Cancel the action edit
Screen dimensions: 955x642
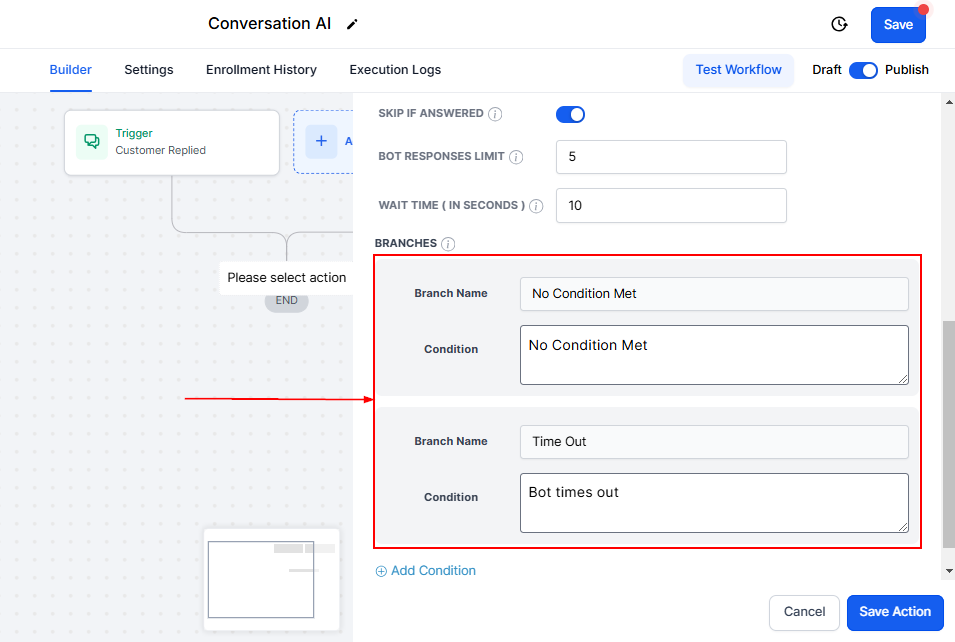[804, 612]
